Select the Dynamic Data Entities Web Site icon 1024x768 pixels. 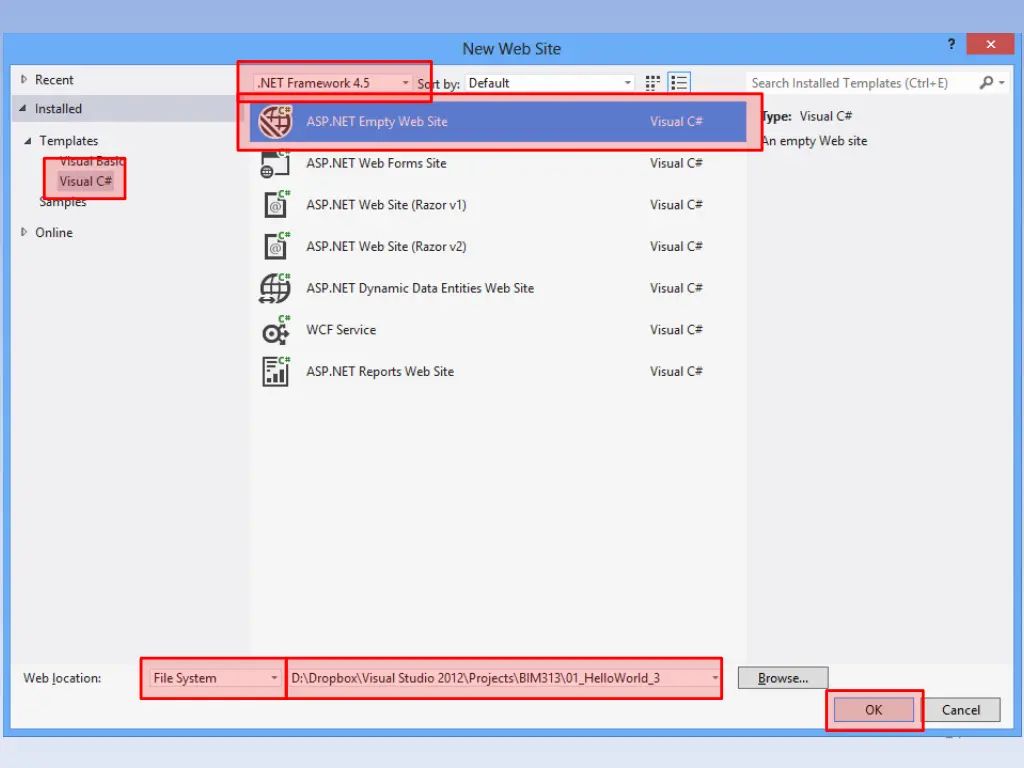click(275, 288)
